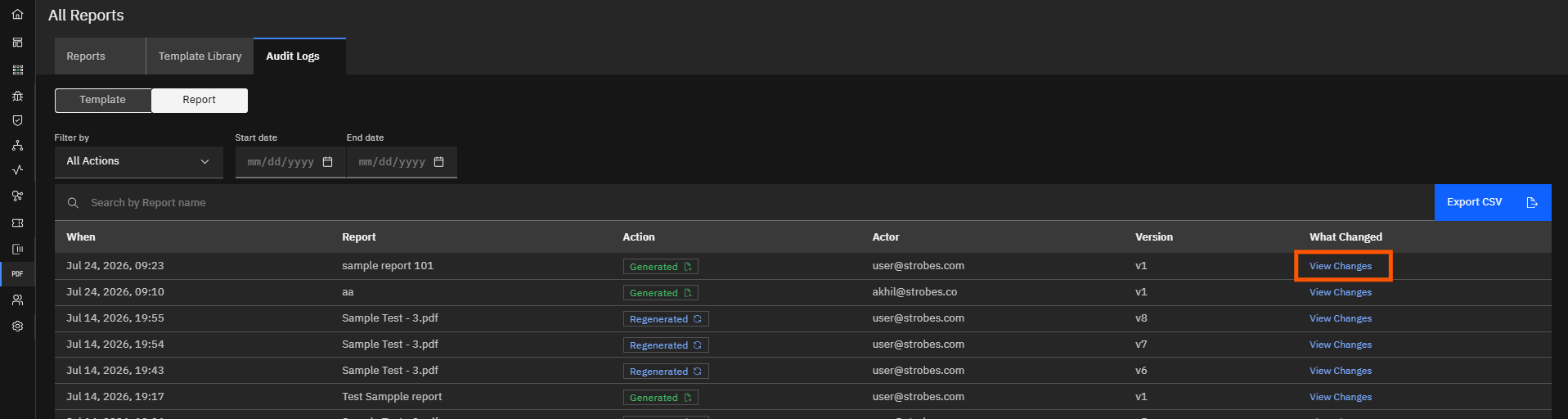
Task: View Changes for Test Sampple report
Action: (1341, 397)
